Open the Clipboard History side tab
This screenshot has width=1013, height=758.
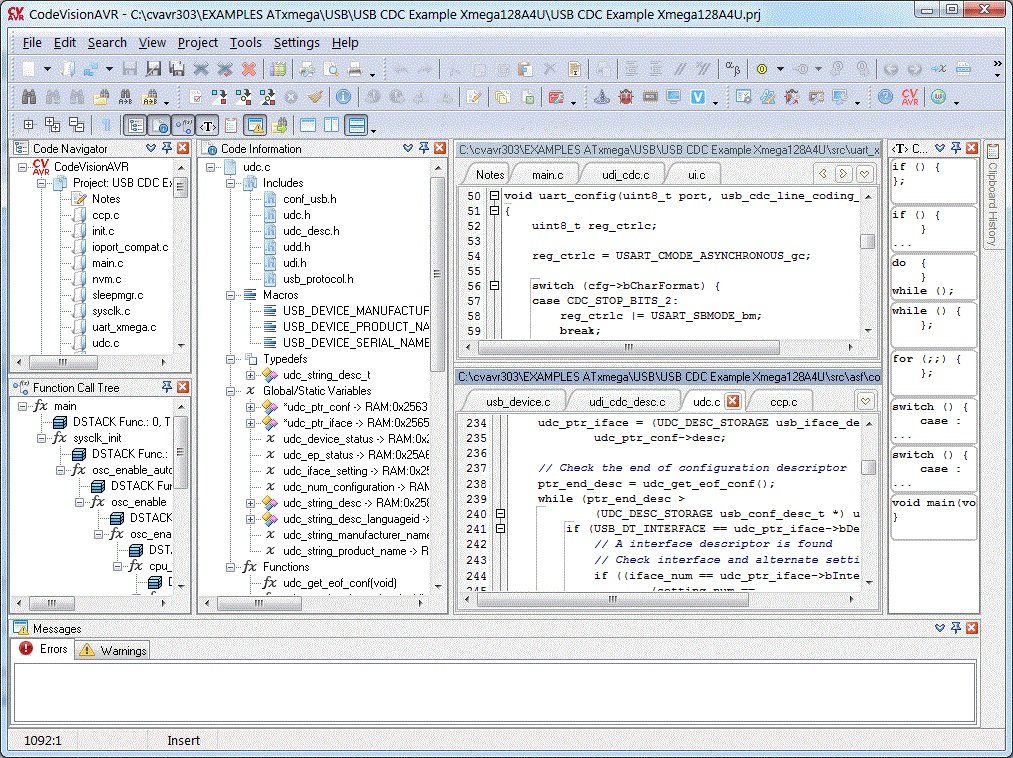(x=993, y=195)
